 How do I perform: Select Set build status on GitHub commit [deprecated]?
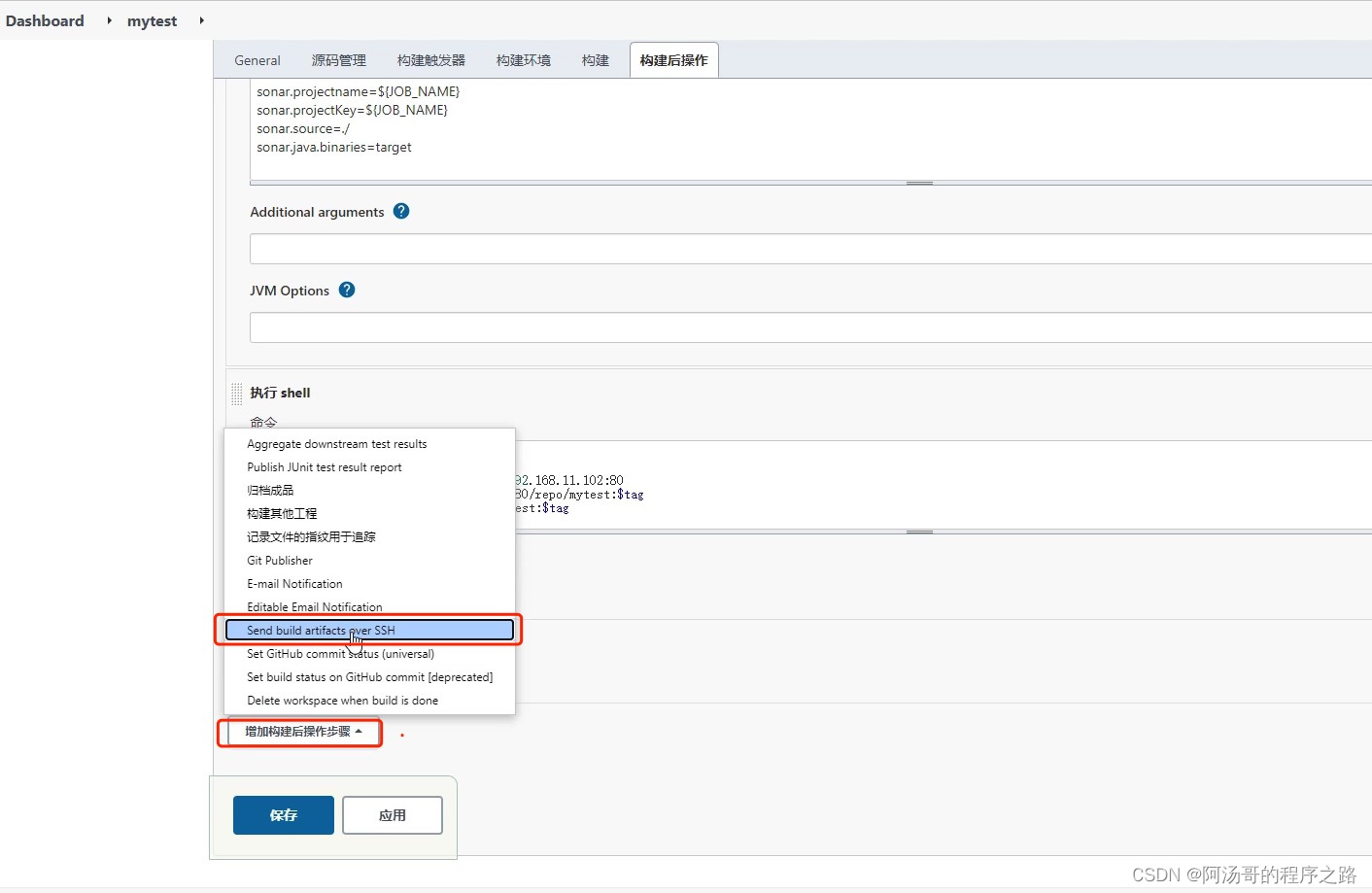(x=369, y=677)
